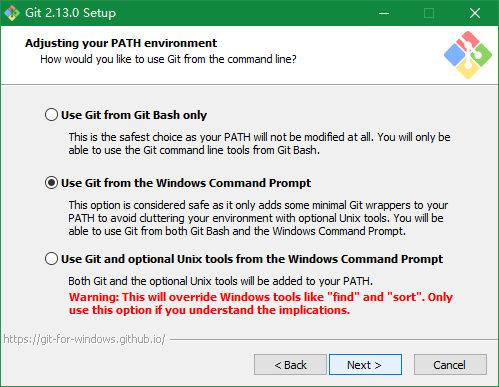Close the Git 2.13.0 Setup window
Viewport: 499px width, 387px height.
pos(475,13)
